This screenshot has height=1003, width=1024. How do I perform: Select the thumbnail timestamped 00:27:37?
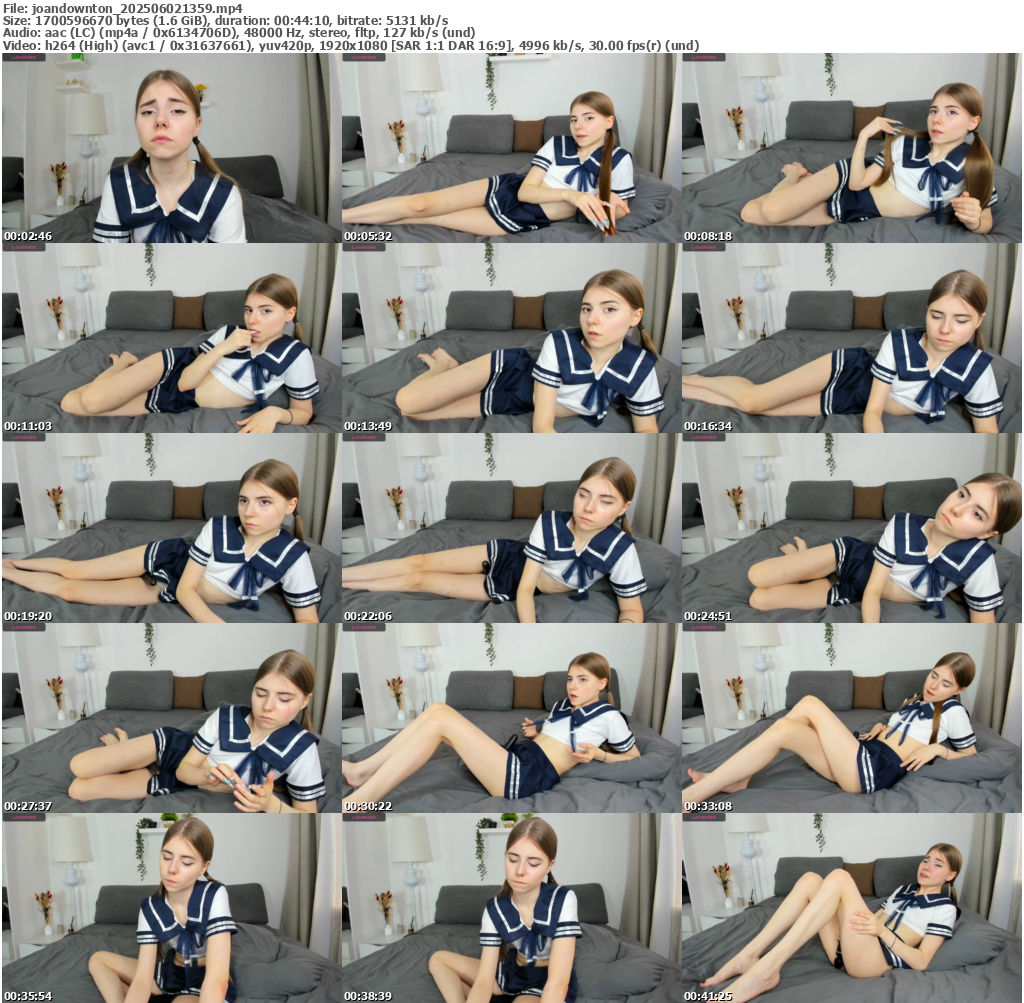171,718
